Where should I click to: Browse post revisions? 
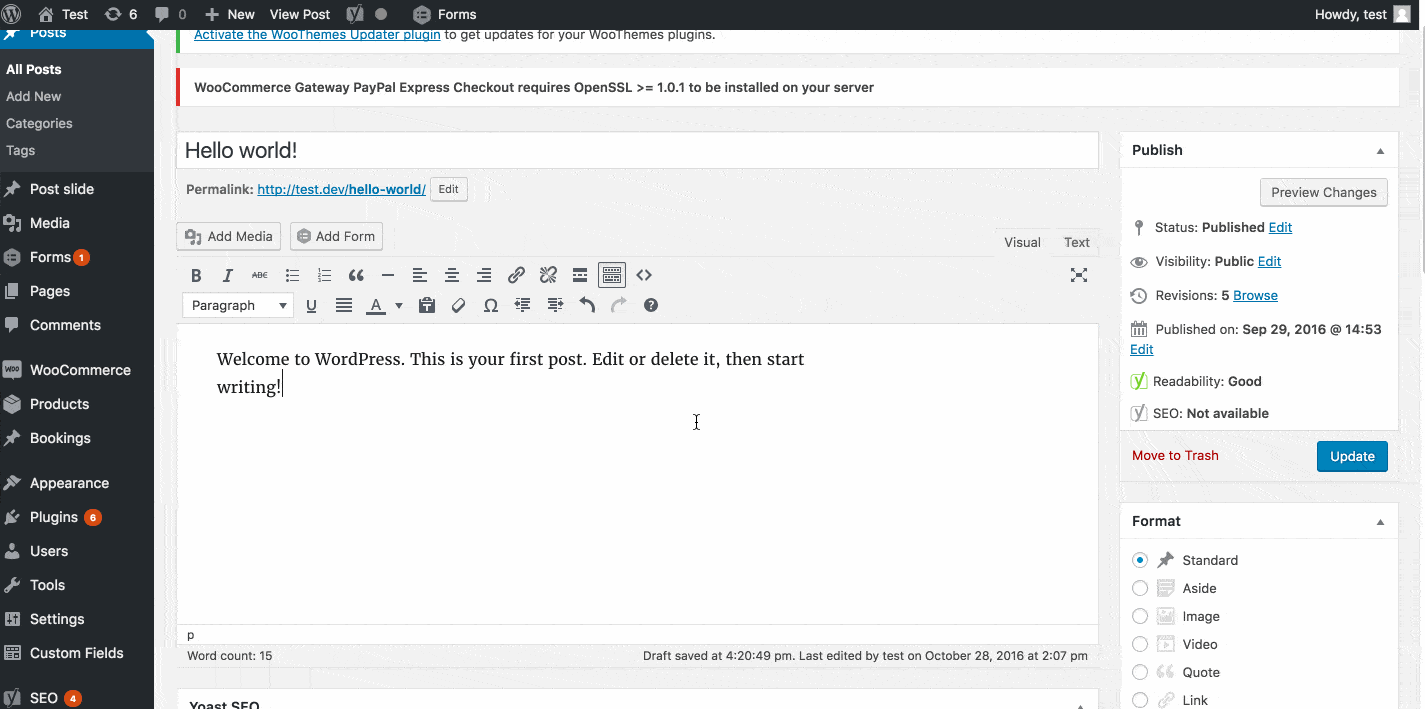point(1255,295)
